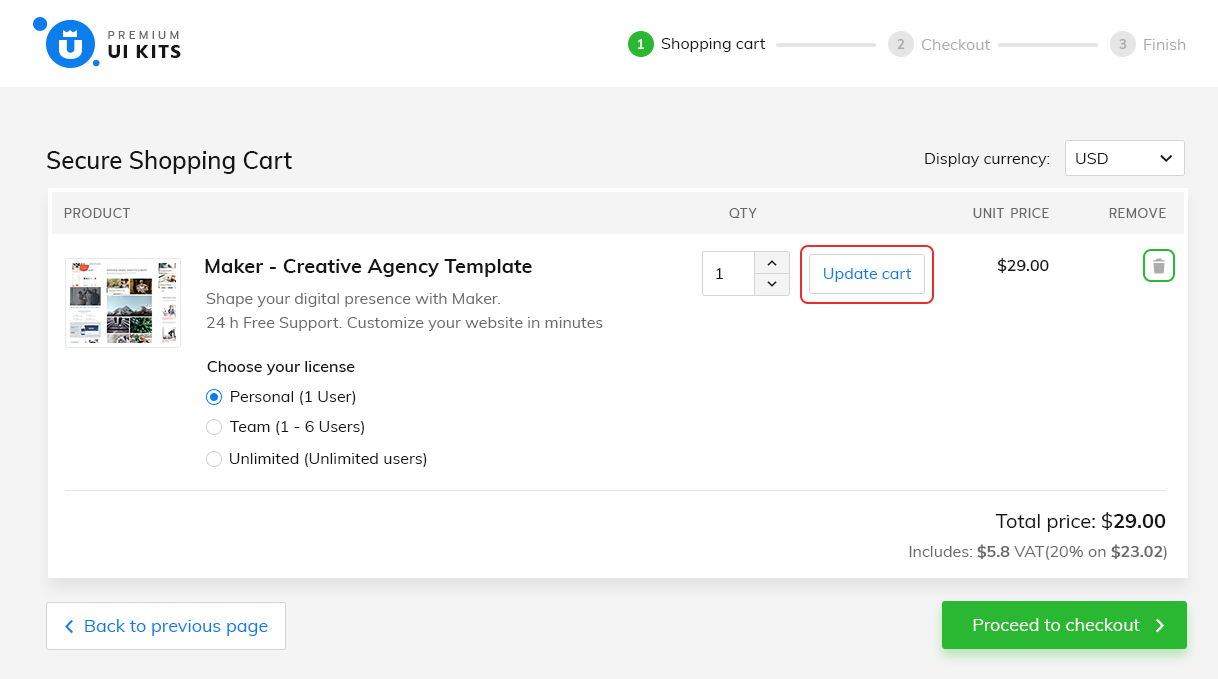
Task: Open the Maker template thumbnail
Action: [123, 302]
